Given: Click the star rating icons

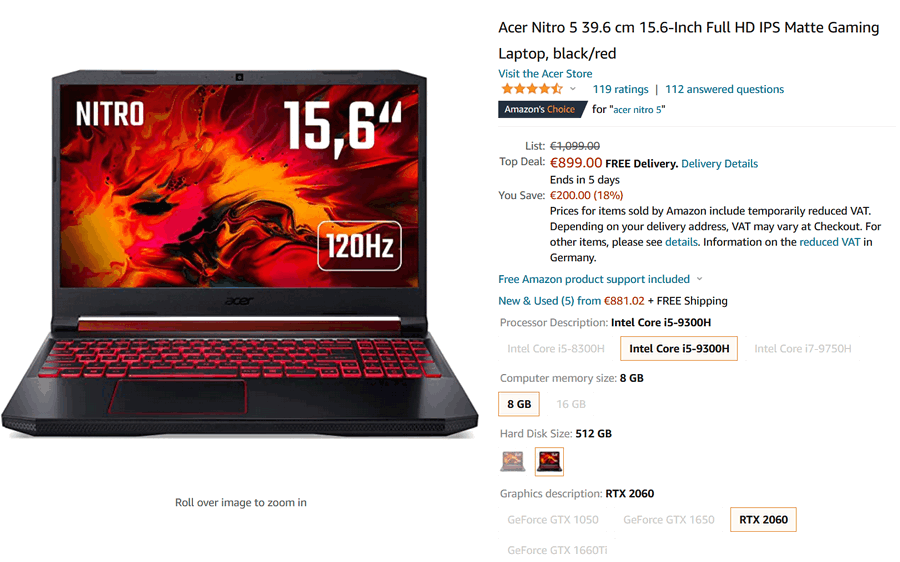Looking at the screenshot, I should pos(532,89).
